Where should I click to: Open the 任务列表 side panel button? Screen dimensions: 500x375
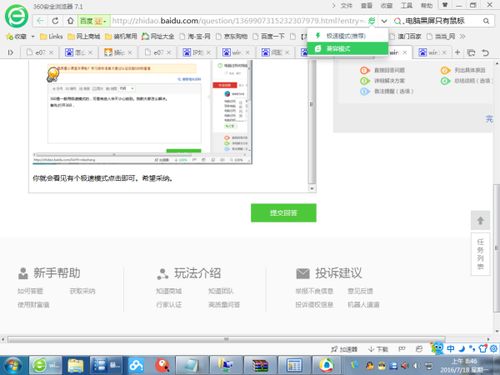coord(480,254)
